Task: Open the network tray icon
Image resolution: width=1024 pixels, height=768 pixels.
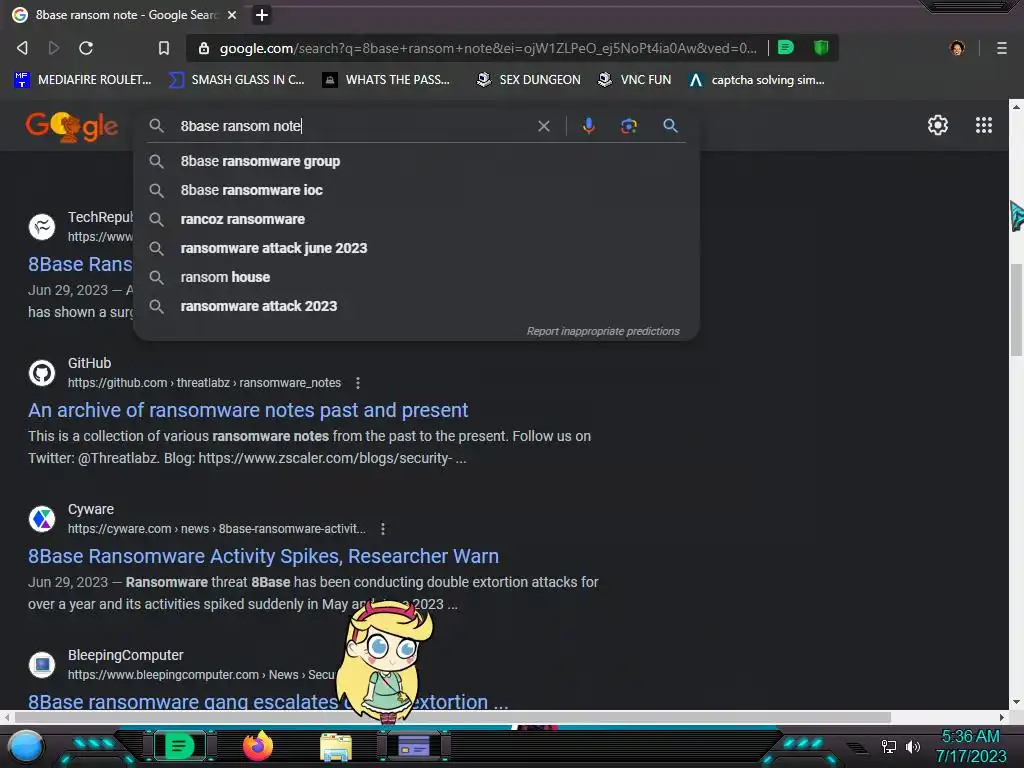Action: click(889, 746)
